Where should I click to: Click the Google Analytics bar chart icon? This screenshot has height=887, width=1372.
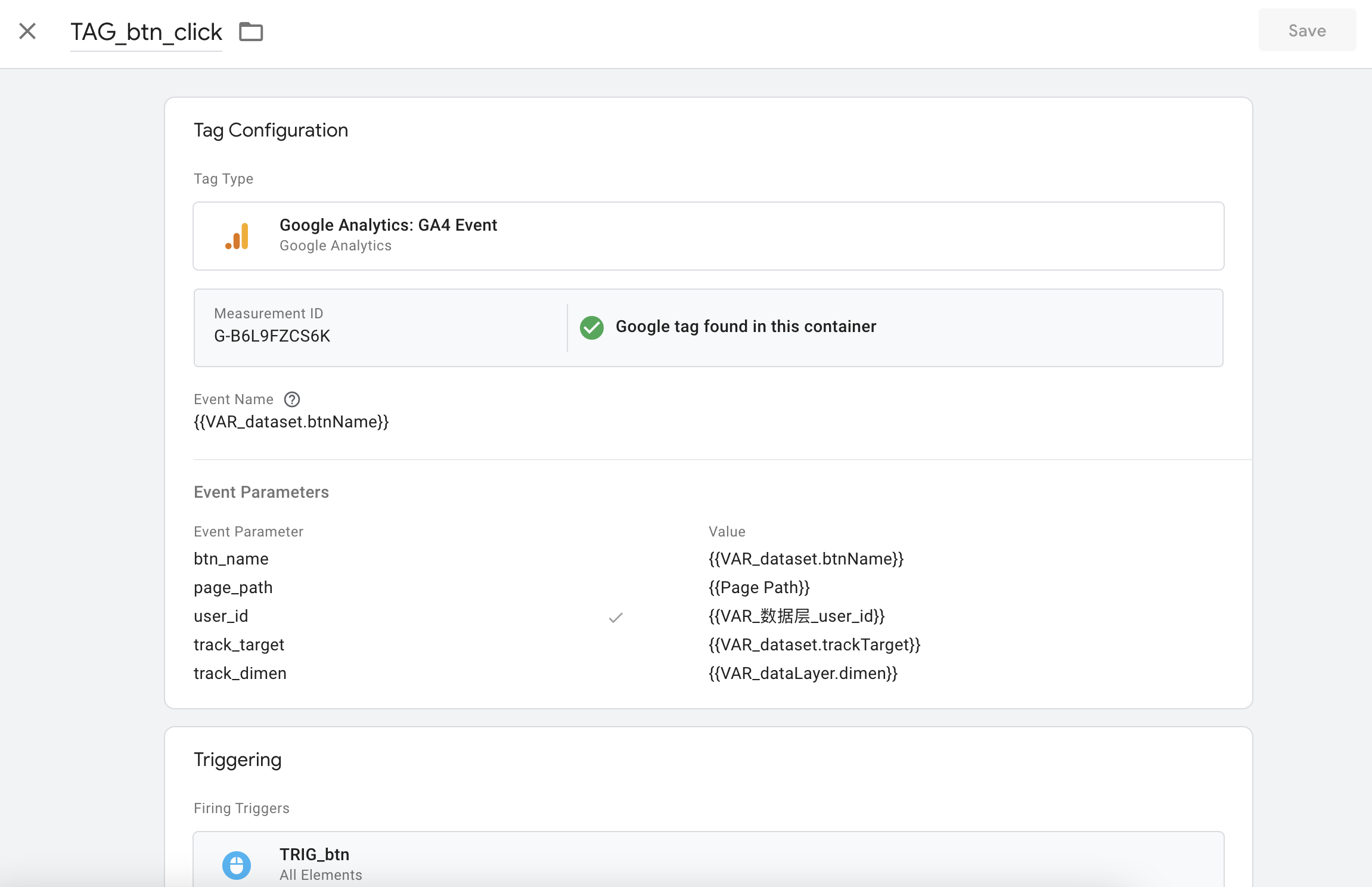coord(237,236)
